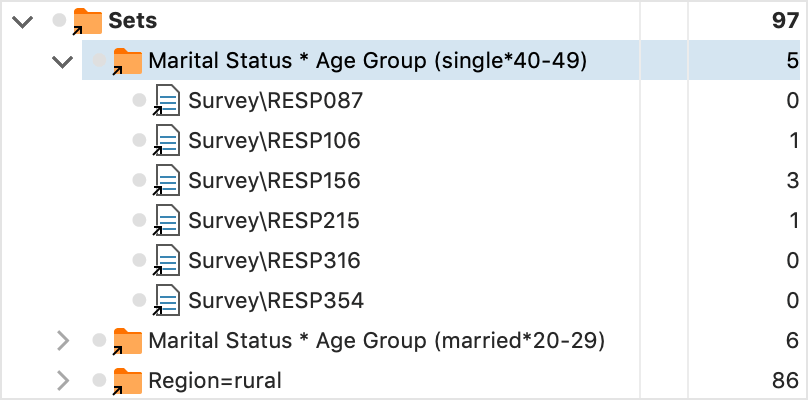Click the RESP156 document icon
The height and width of the screenshot is (400, 808).
tap(167, 181)
